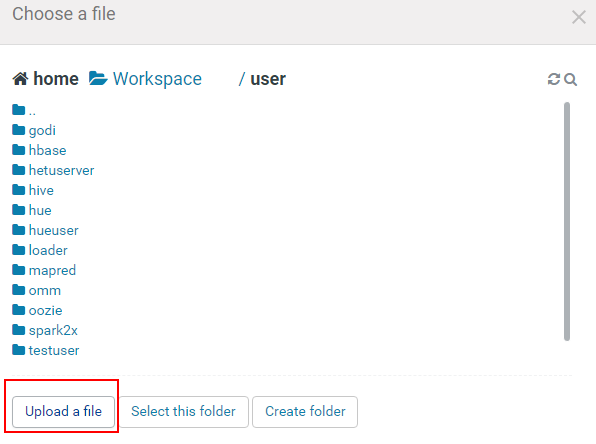
Task: Click the home icon in the breadcrumb
Action: tap(20, 79)
